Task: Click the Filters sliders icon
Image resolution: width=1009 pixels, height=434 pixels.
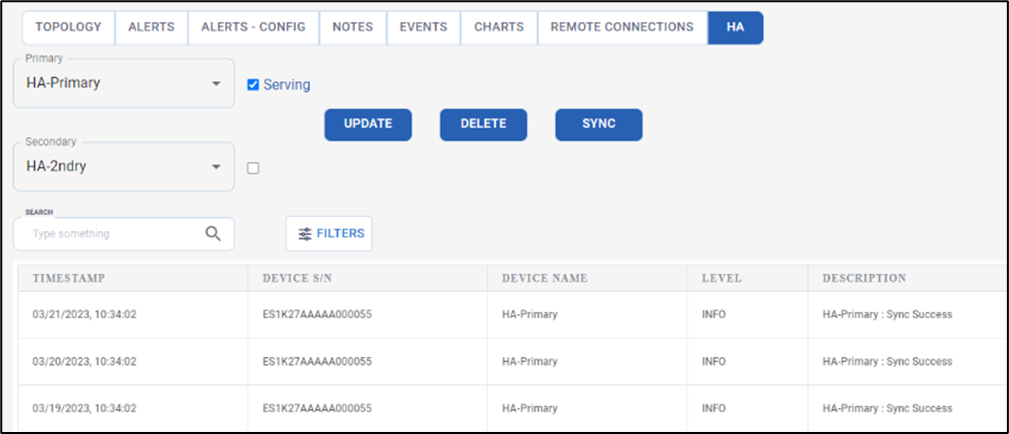Action: (305, 234)
